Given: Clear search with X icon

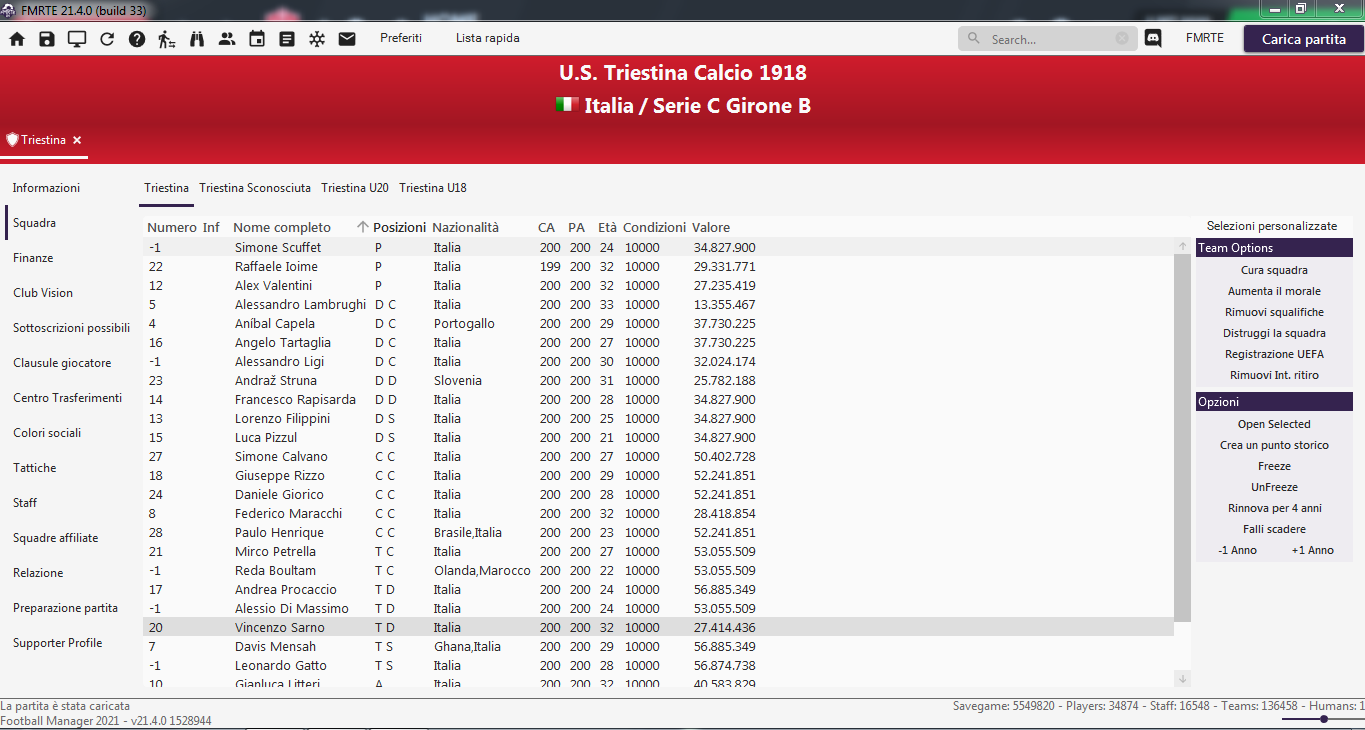Looking at the screenshot, I should click(x=1122, y=38).
